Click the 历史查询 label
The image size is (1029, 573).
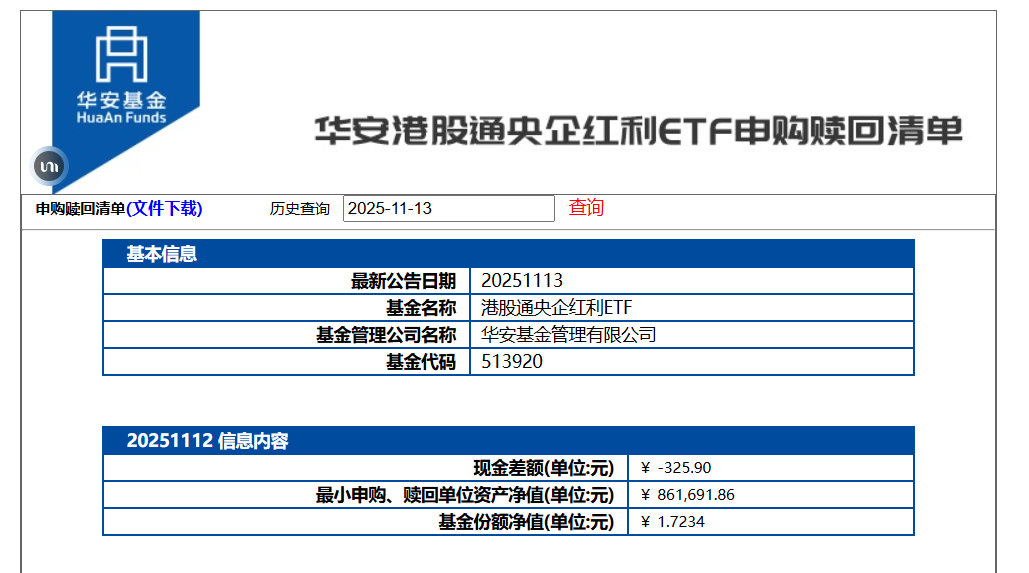pyautogui.click(x=299, y=209)
